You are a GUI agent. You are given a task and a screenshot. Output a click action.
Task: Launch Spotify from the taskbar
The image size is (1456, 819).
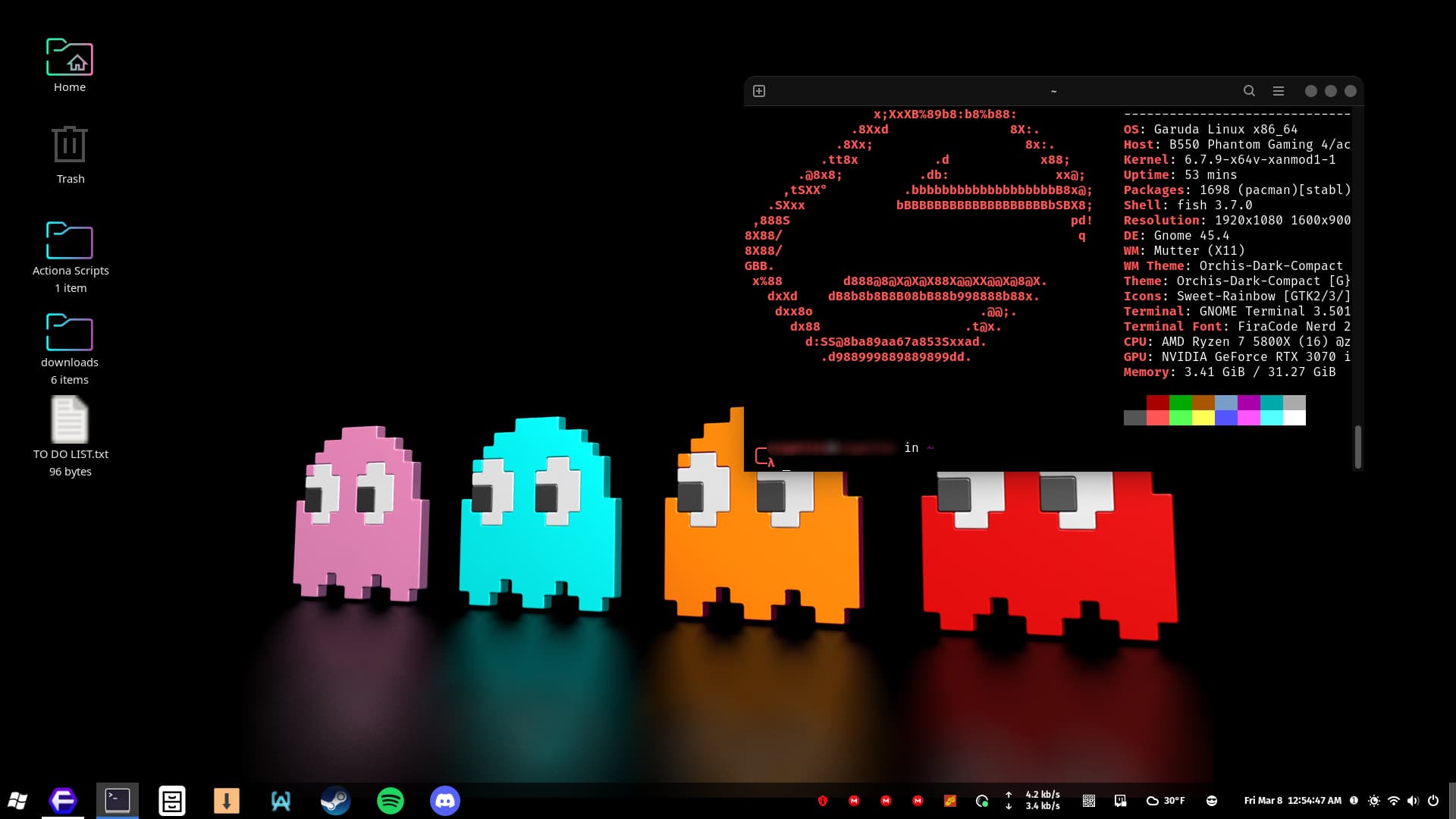point(391,801)
